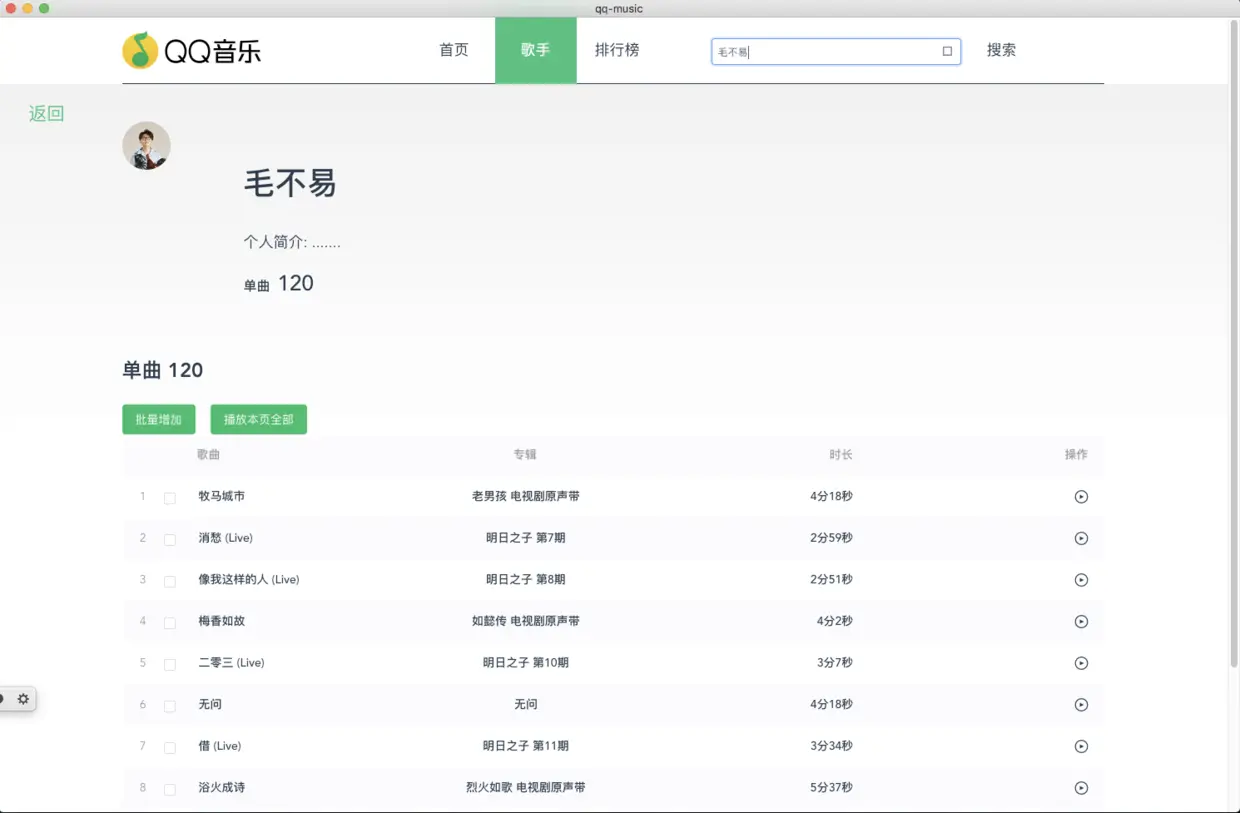Click the QQ音乐 logo
1240x813 pixels.
pos(192,50)
